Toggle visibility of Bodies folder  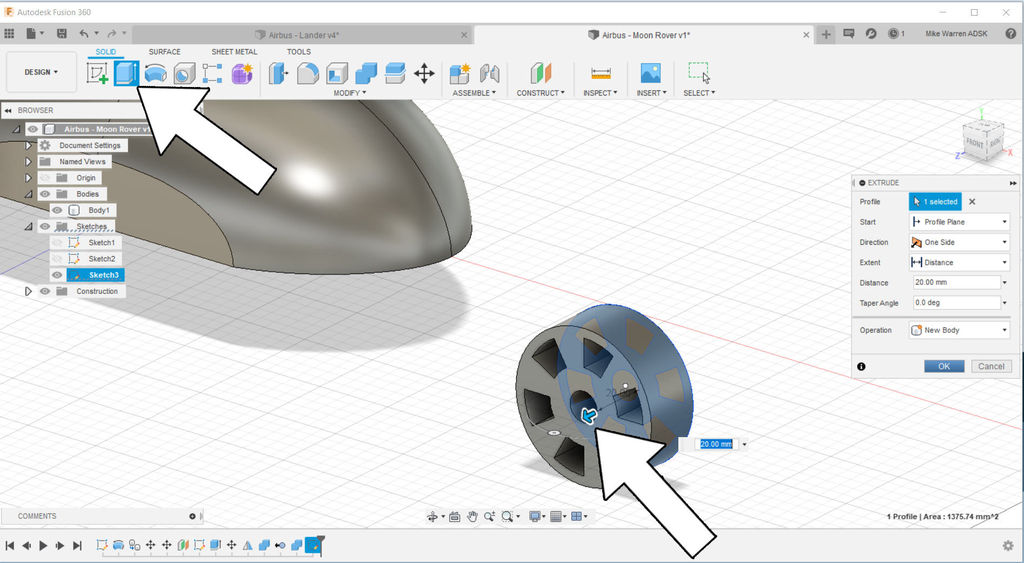click(45, 194)
